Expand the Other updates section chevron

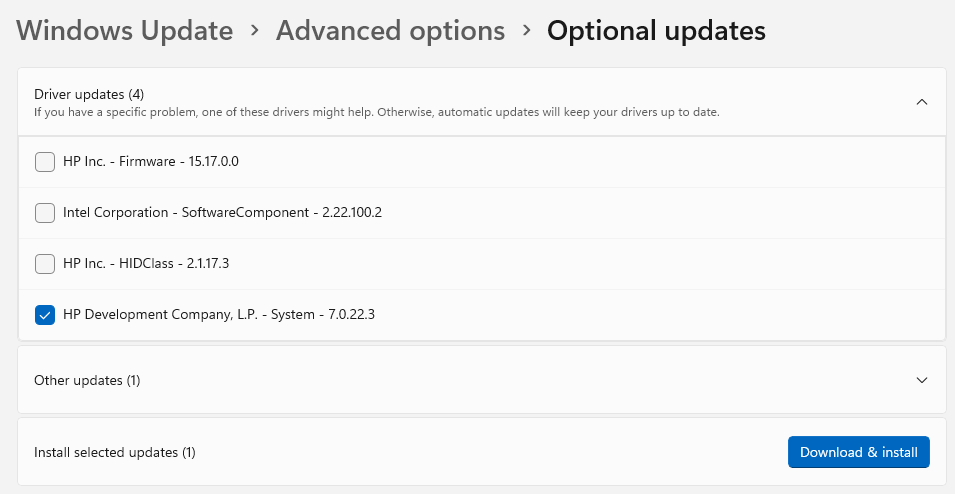[922, 380]
